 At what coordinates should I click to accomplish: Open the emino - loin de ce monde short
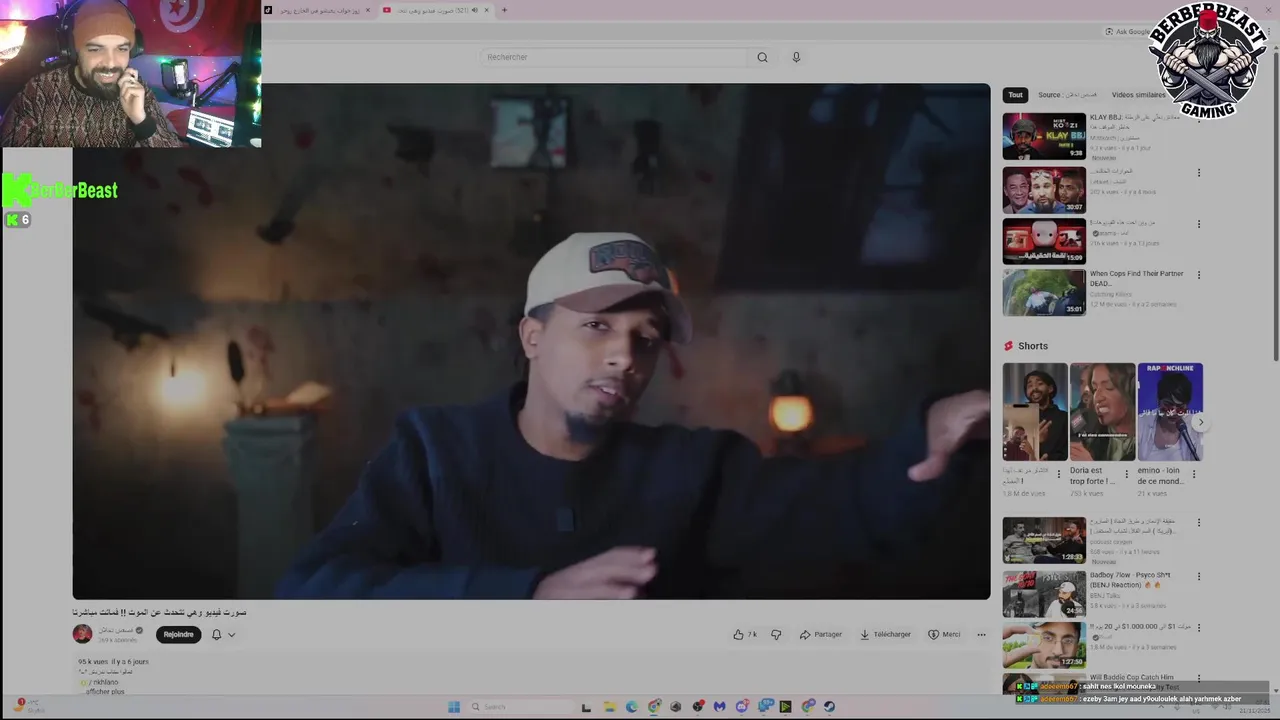[1170, 412]
